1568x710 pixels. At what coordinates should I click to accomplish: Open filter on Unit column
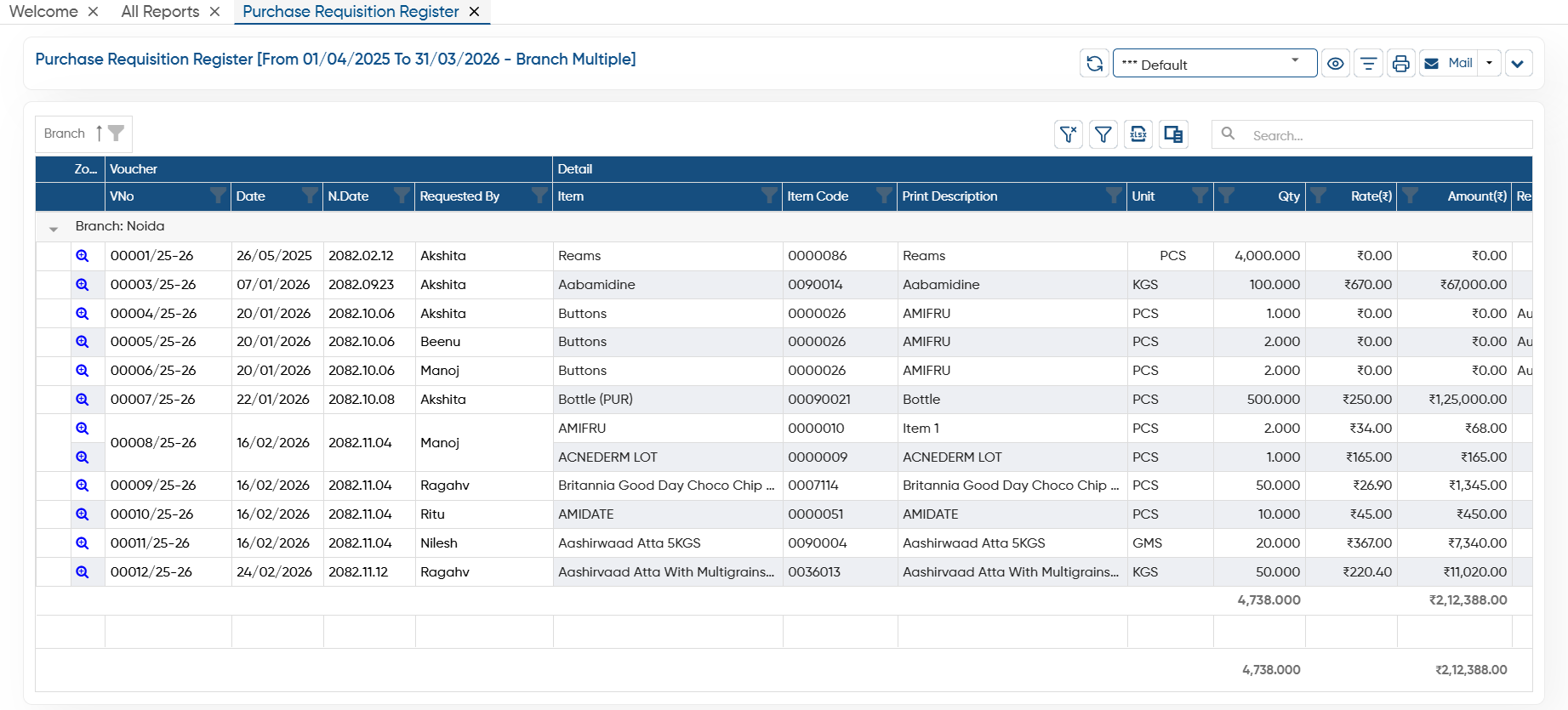pyautogui.click(x=1200, y=196)
